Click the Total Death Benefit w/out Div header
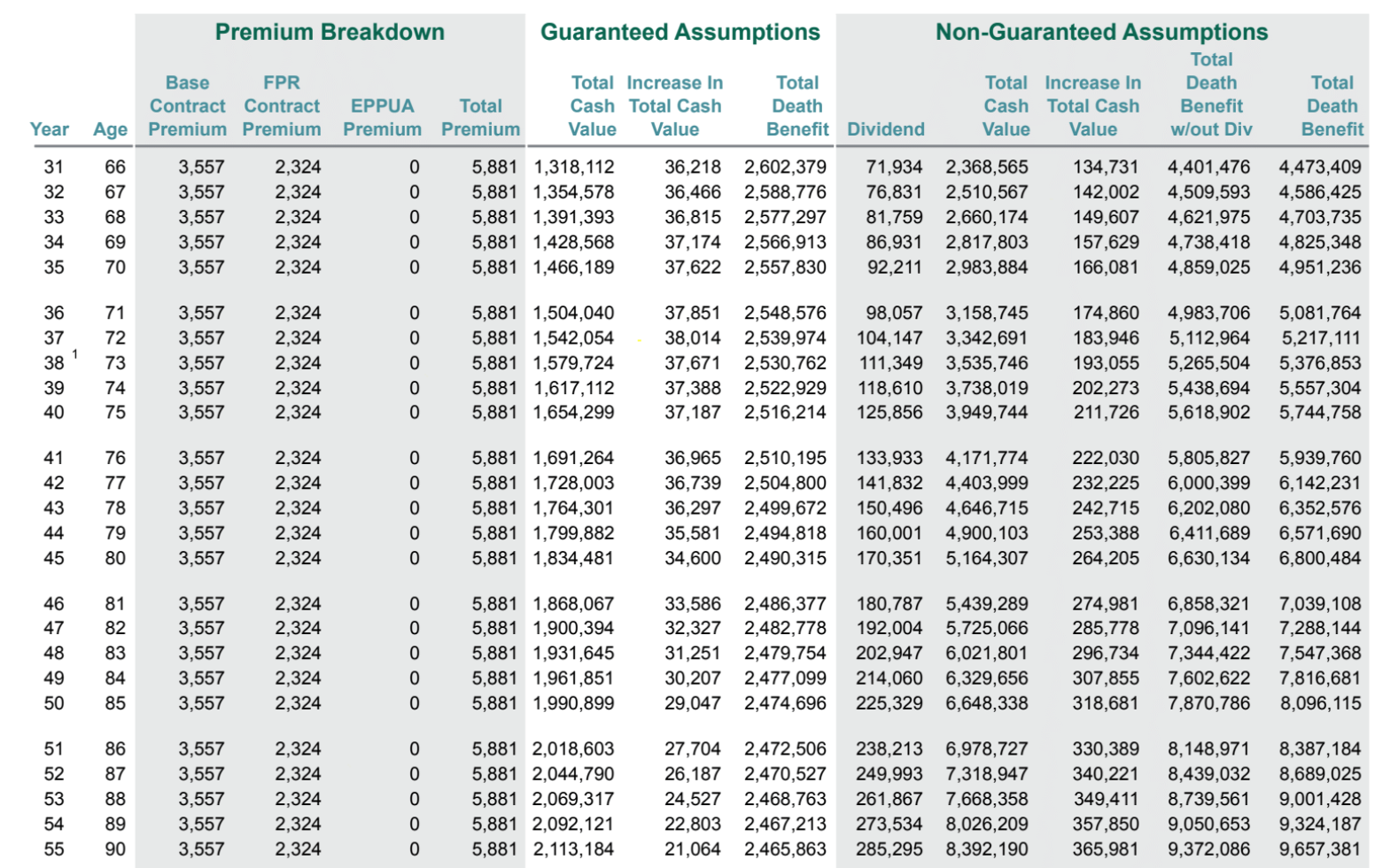The image size is (1398, 868). tap(1211, 95)
